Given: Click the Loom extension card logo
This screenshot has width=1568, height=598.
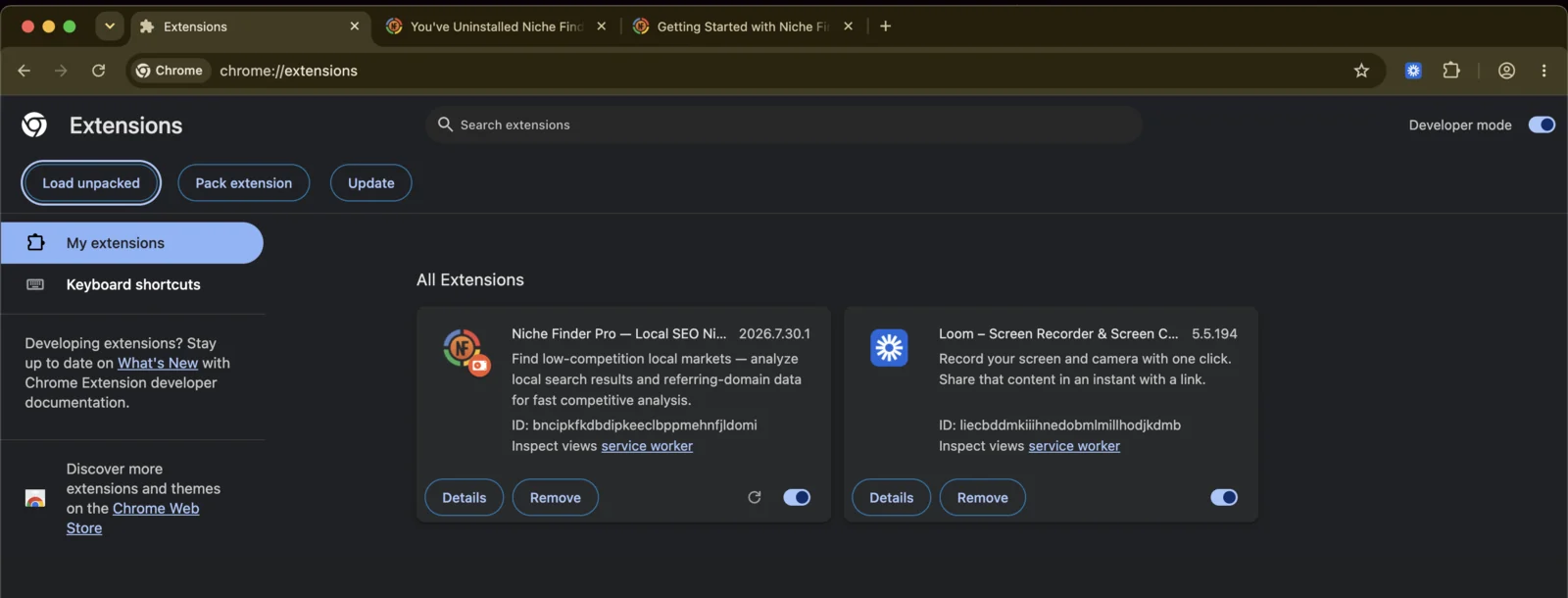Looking at the screenshot, I should (x=889, y=348).
